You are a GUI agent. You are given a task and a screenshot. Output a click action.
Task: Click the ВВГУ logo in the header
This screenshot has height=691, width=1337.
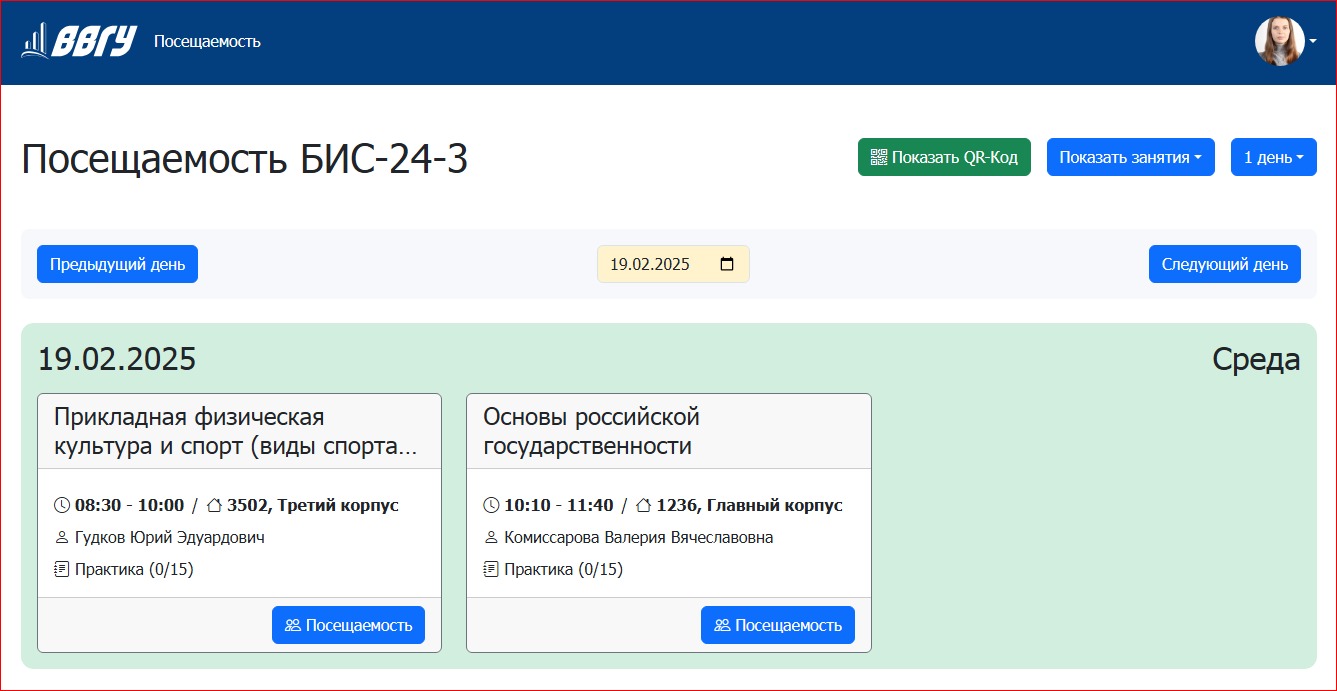click(78, 41)
